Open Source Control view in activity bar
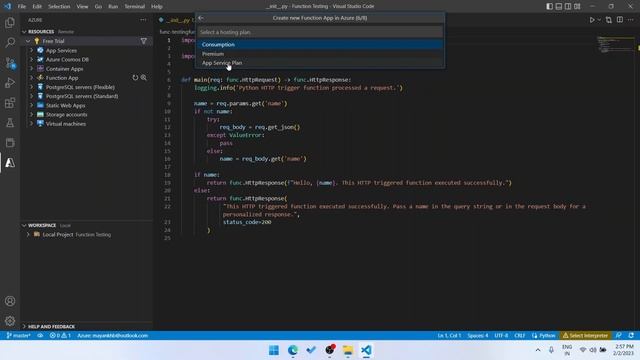The width and height of the screenshot is (640, 360). tap(10, 62)
